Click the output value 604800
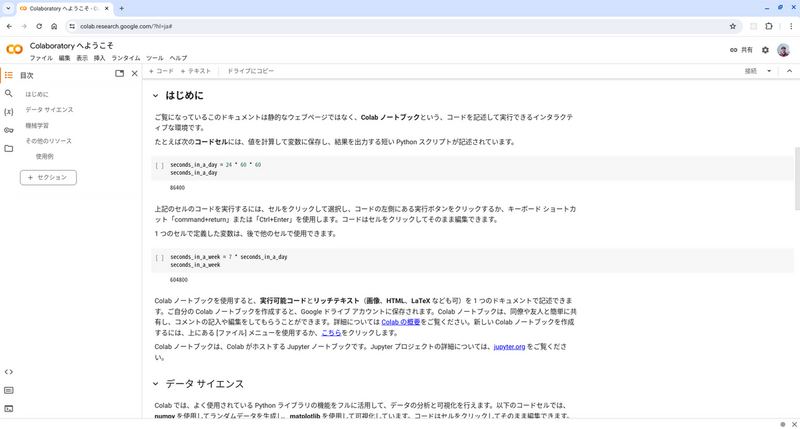800x429 pixels. point(179,280)
